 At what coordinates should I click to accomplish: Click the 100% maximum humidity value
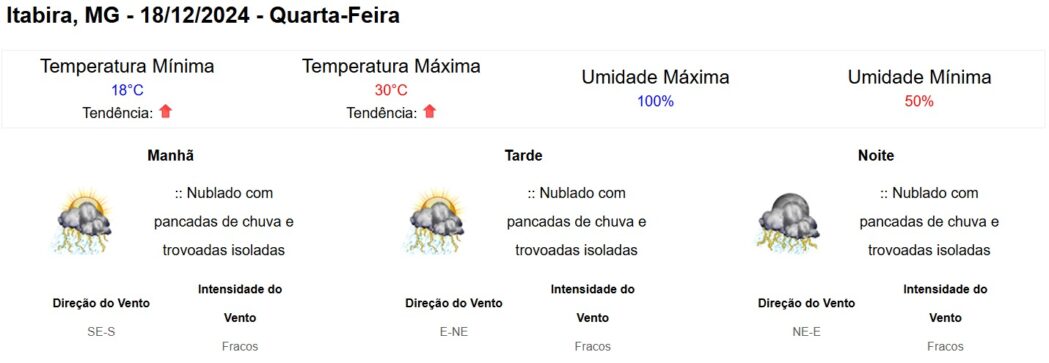(656, 102)
